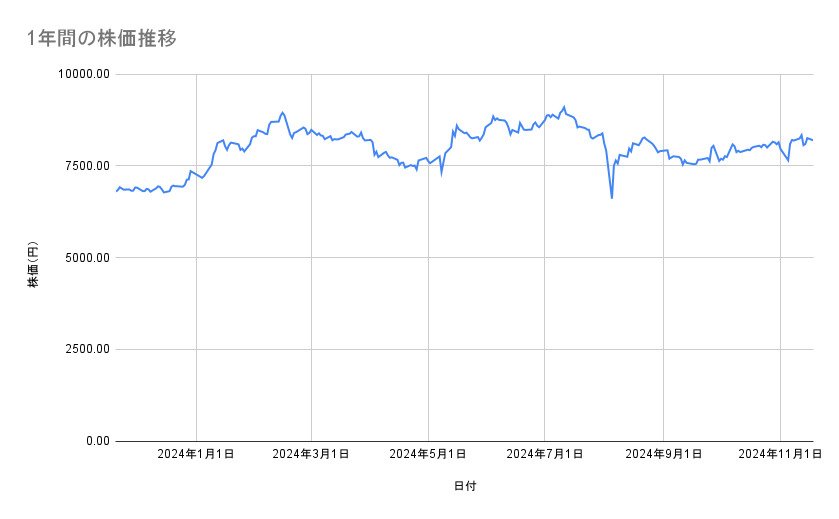Click the 2024年5月1日 date label
The height and width of the screenshot is (519, 839).
428,454
